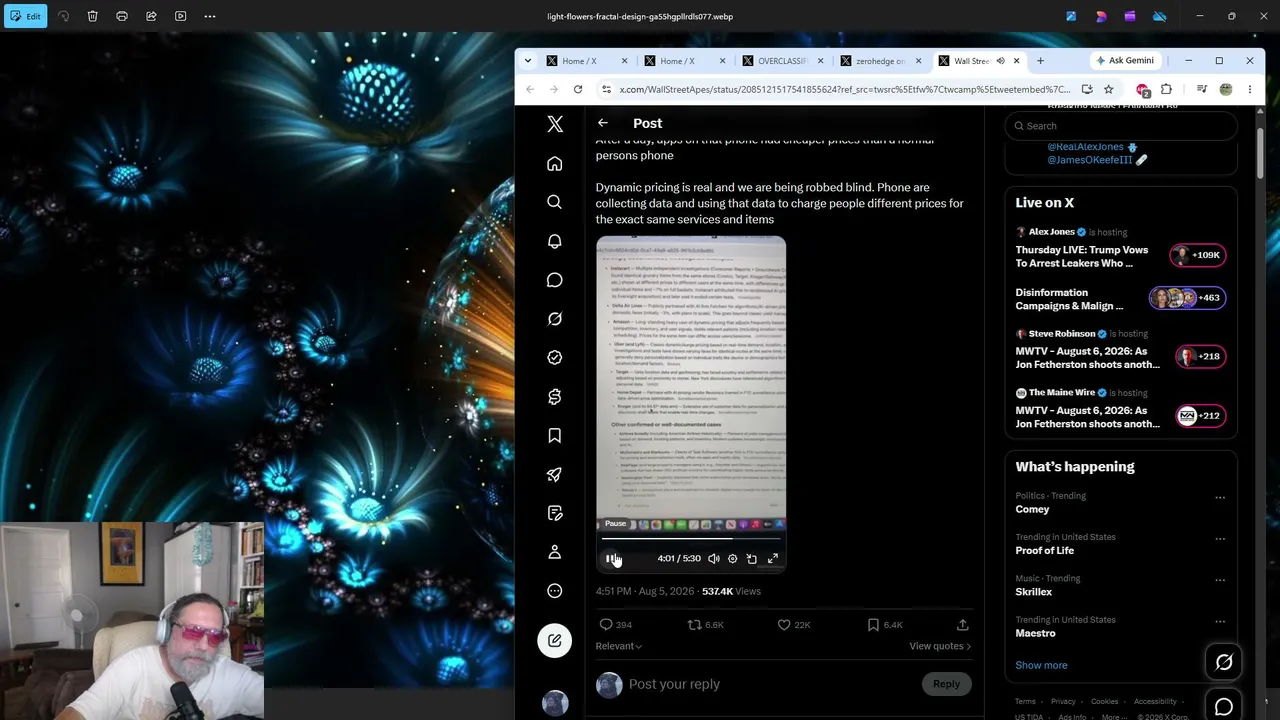
Task: Click the video progress bar
Action: point(691,540)
